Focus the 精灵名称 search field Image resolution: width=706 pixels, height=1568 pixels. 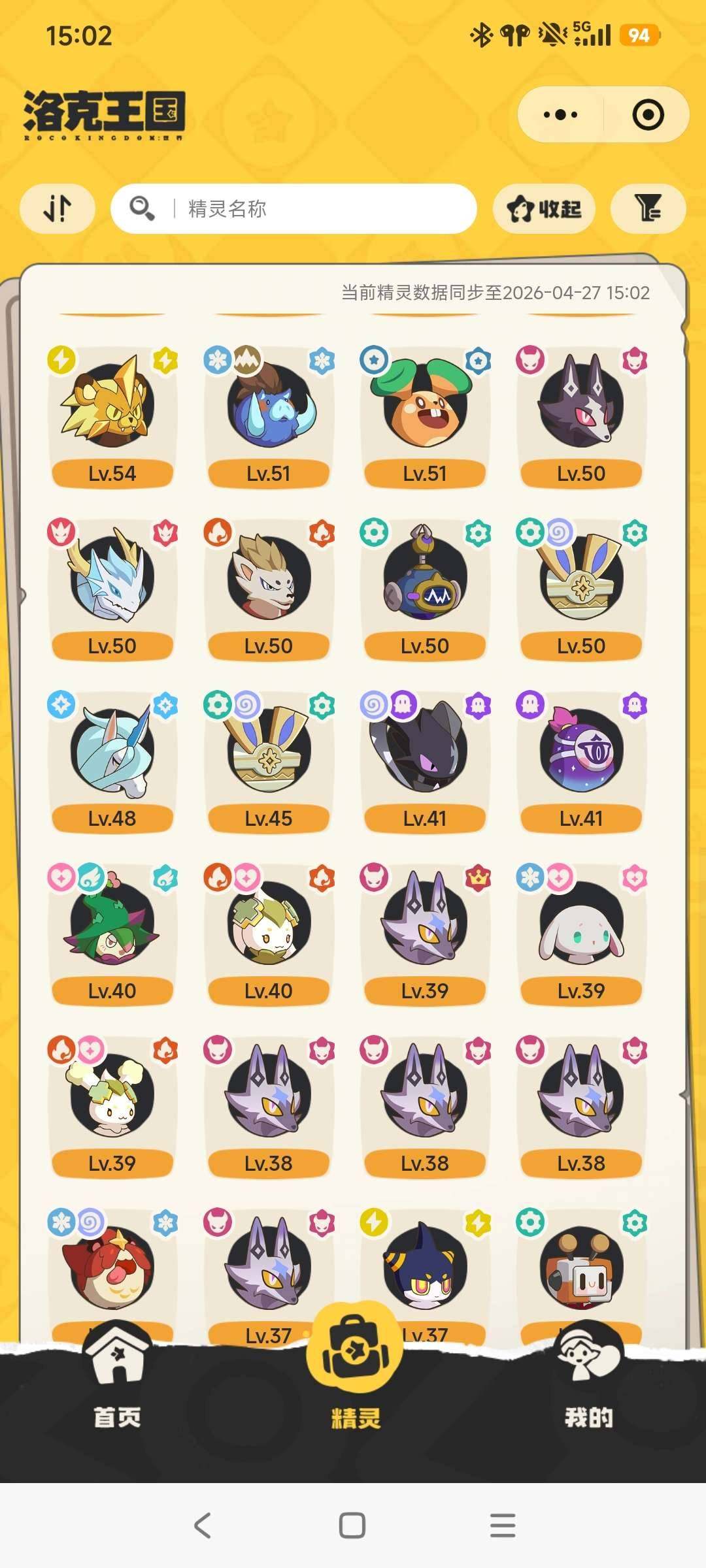coord(294,209)
